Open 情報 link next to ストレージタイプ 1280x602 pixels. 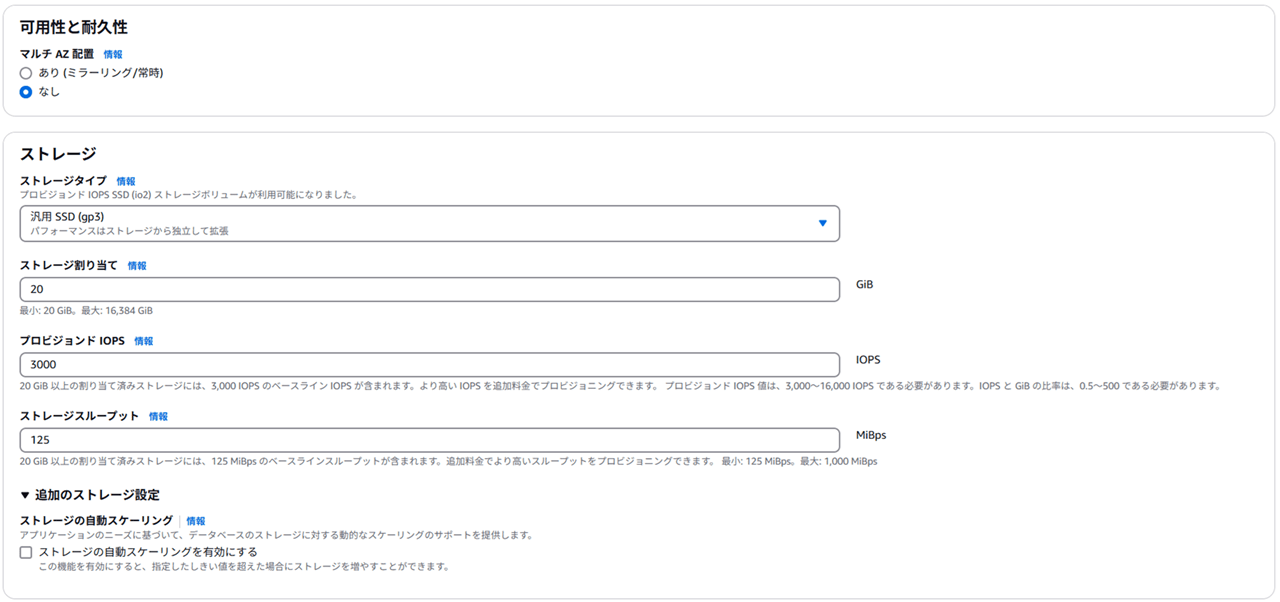pos(126,182)
